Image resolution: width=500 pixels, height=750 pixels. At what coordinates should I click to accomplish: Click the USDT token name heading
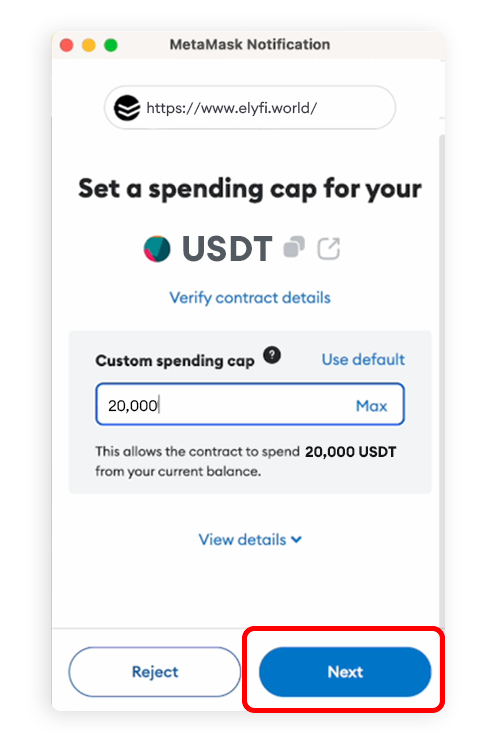click(x=227, y=249)
